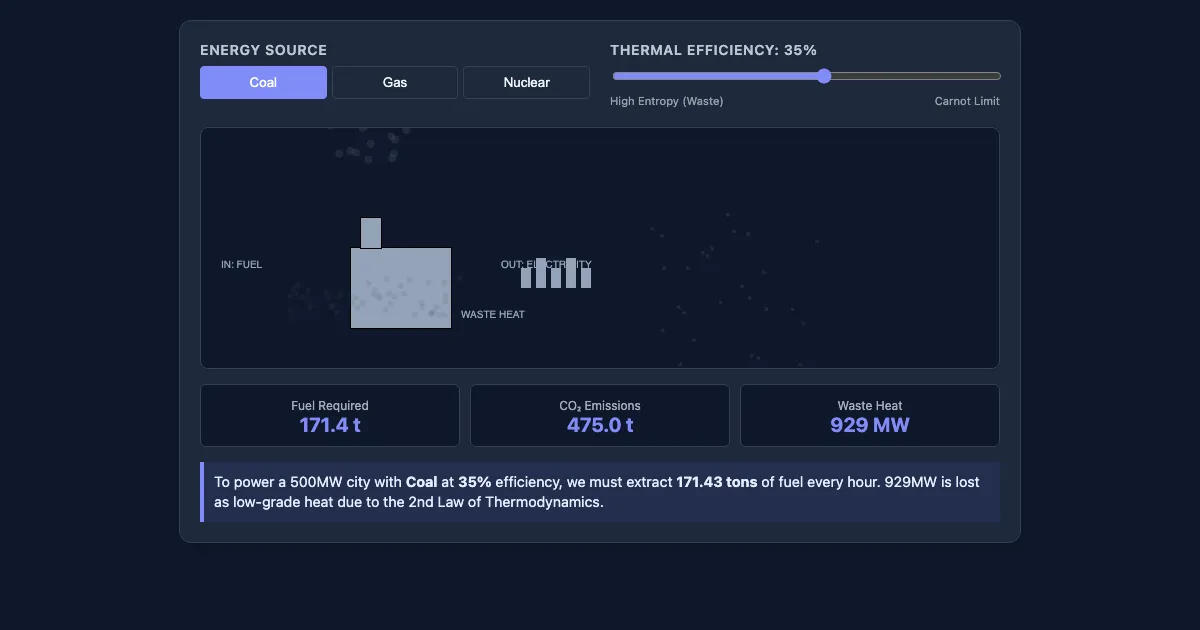Click the power plant building in simulation
1200x630 pixels.
point(401,288)
